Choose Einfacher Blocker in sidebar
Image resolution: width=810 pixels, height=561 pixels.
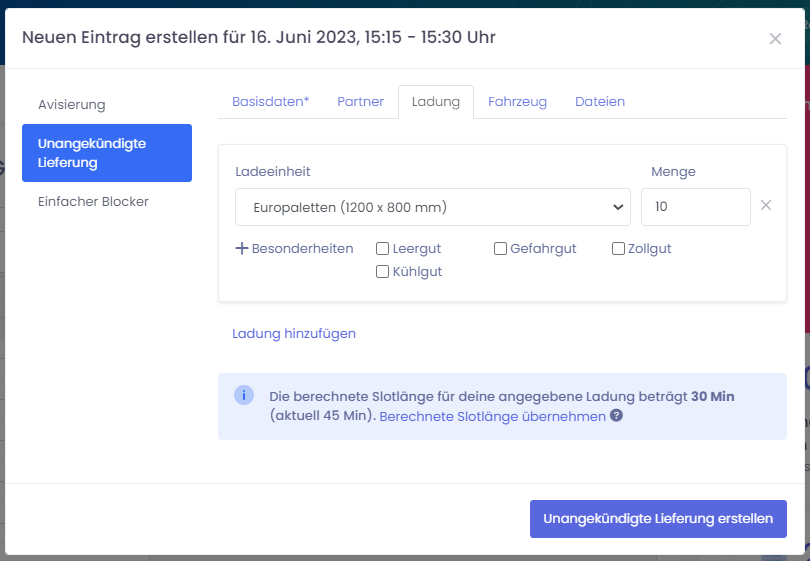[x=93, y=202]
